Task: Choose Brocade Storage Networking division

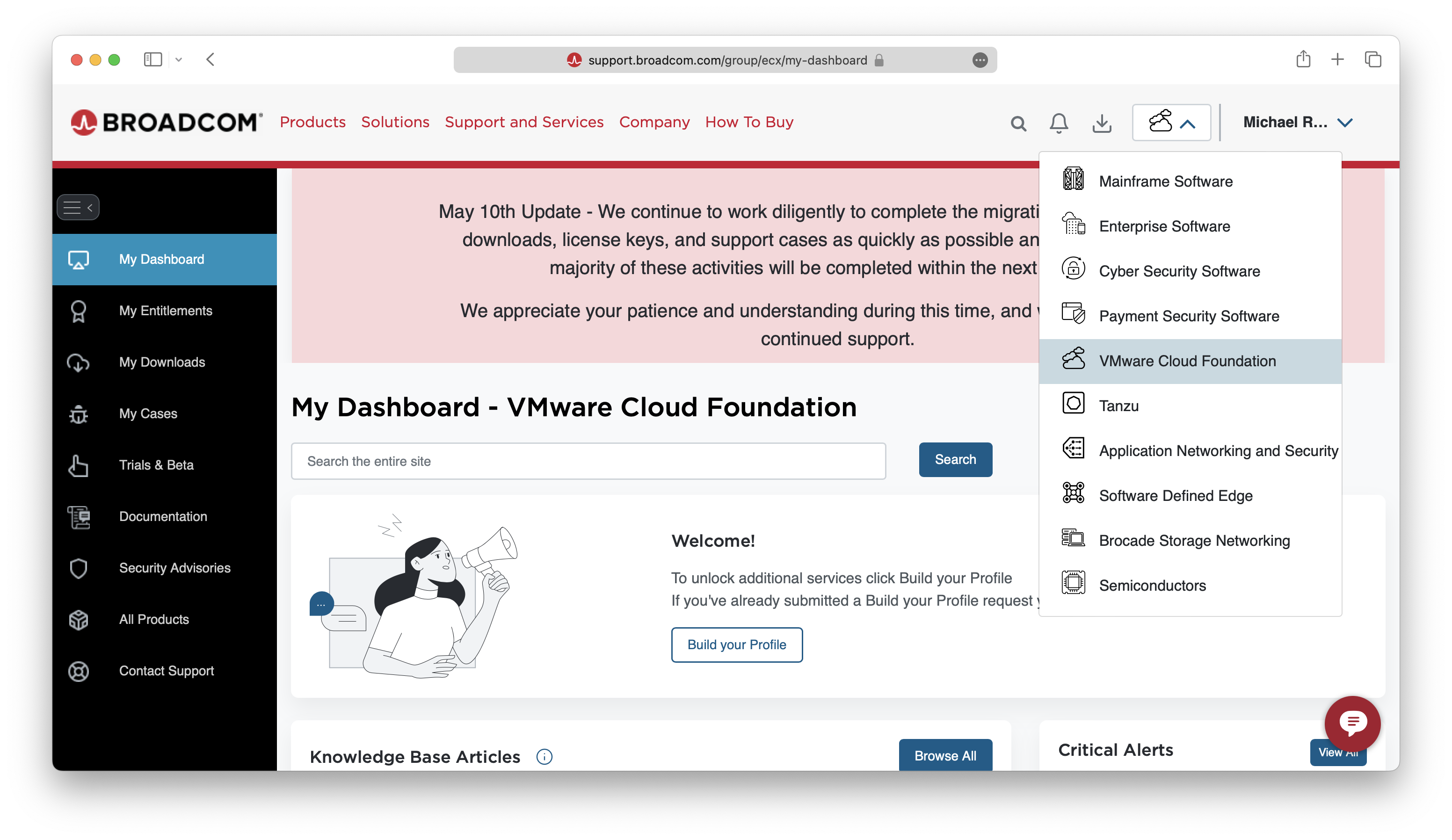Action: click(x=1190, y=541)
